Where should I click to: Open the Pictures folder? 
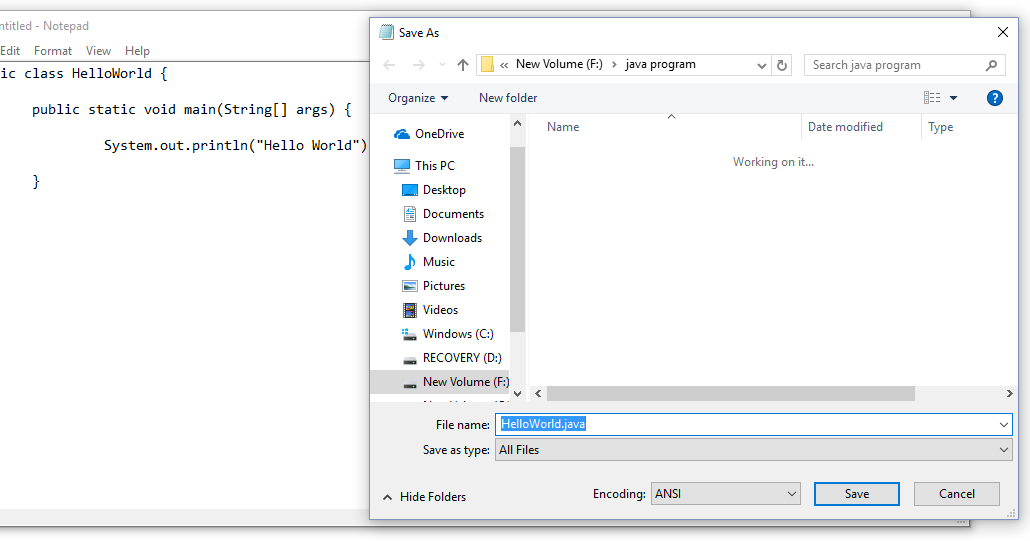(x=443, y=286)
